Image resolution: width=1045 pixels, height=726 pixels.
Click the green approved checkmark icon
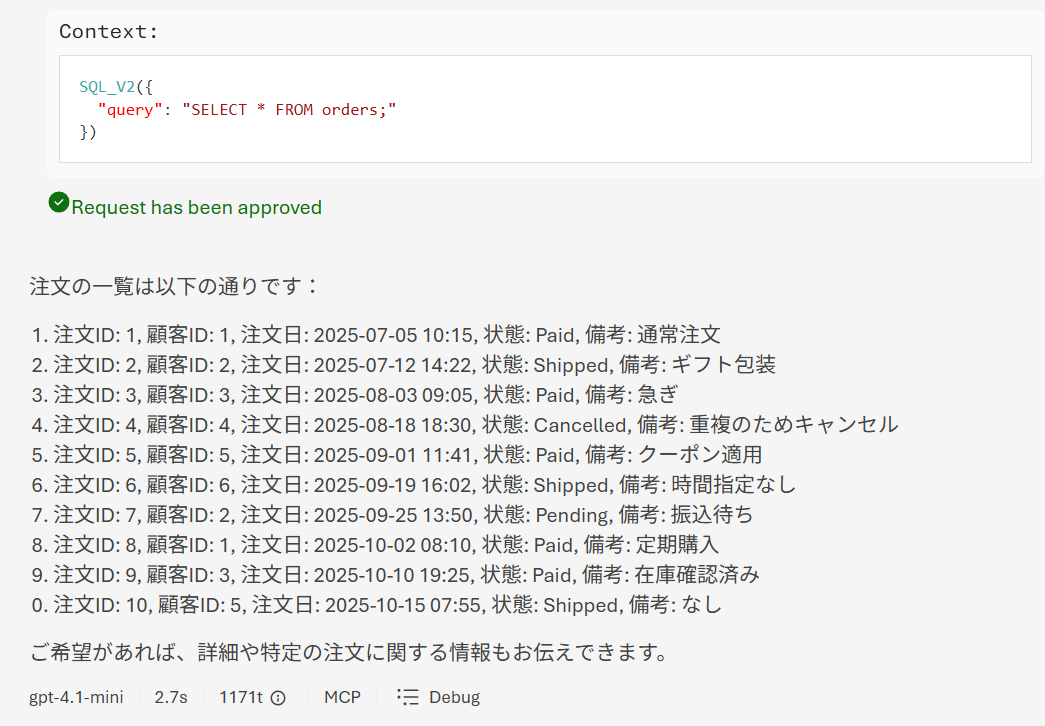[59, 202]
